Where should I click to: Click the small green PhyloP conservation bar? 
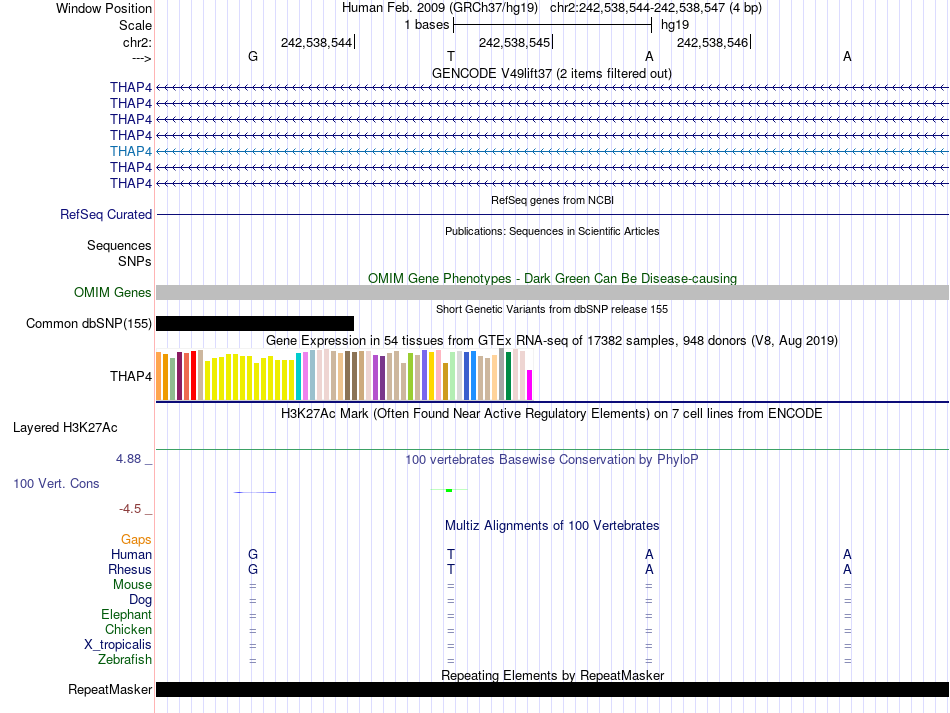click(x=449, y=490)
